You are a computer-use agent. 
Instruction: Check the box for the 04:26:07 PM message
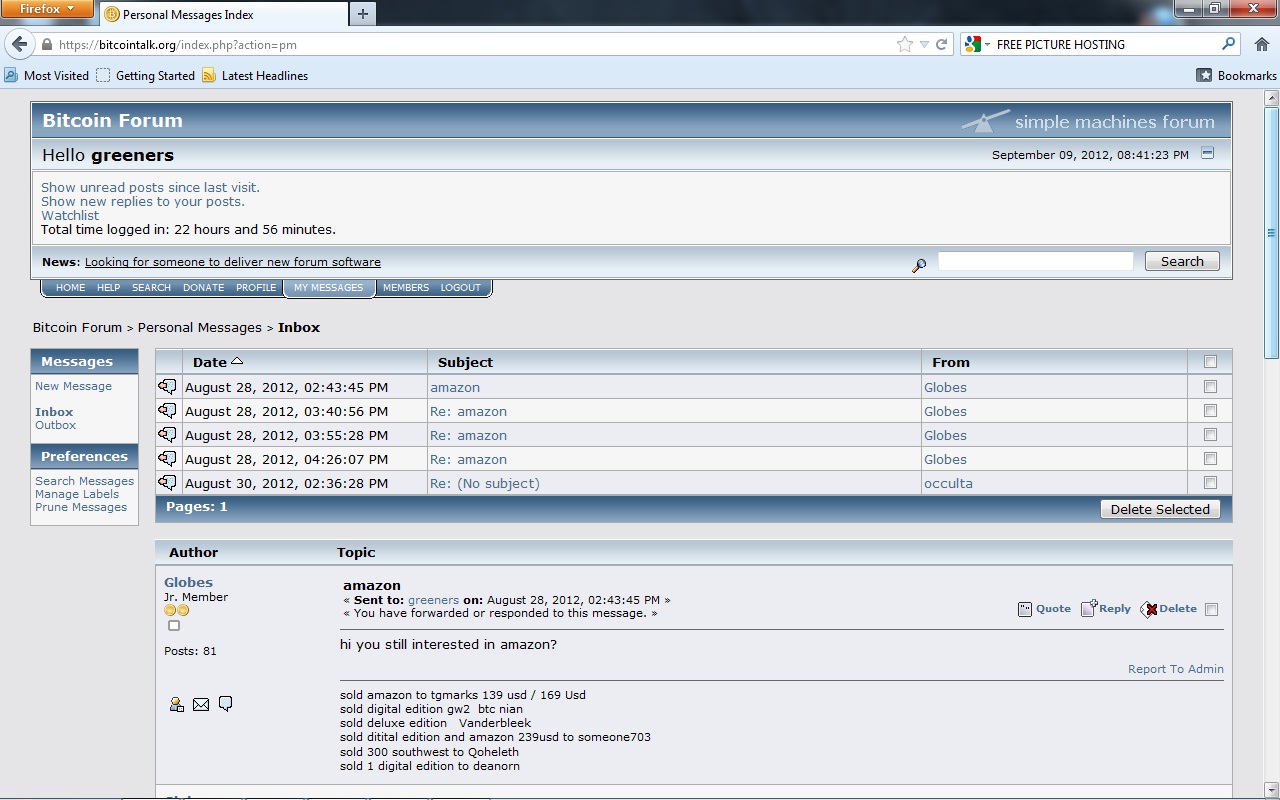tap(1211, 458)
